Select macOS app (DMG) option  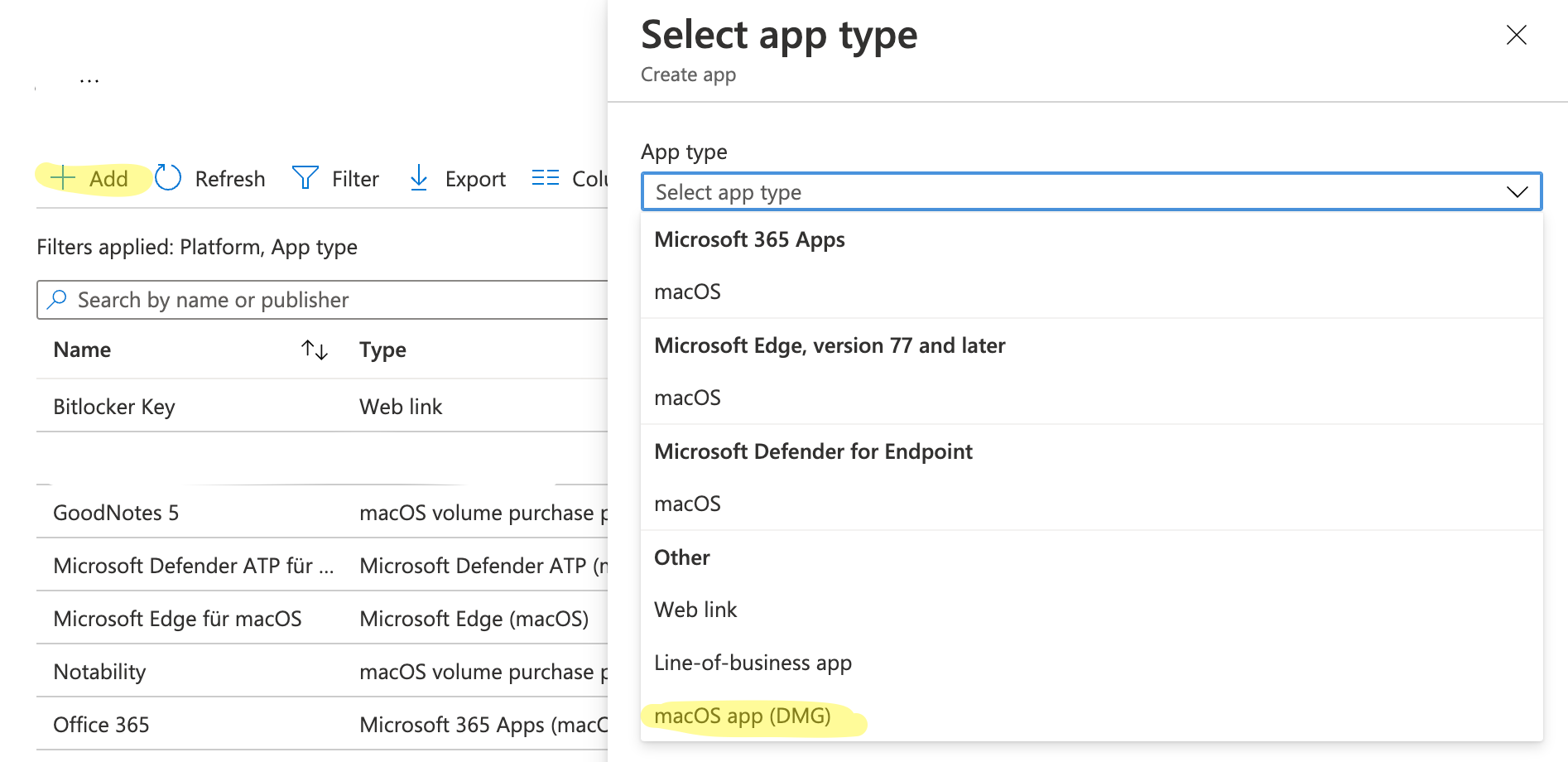coord(743,715)
